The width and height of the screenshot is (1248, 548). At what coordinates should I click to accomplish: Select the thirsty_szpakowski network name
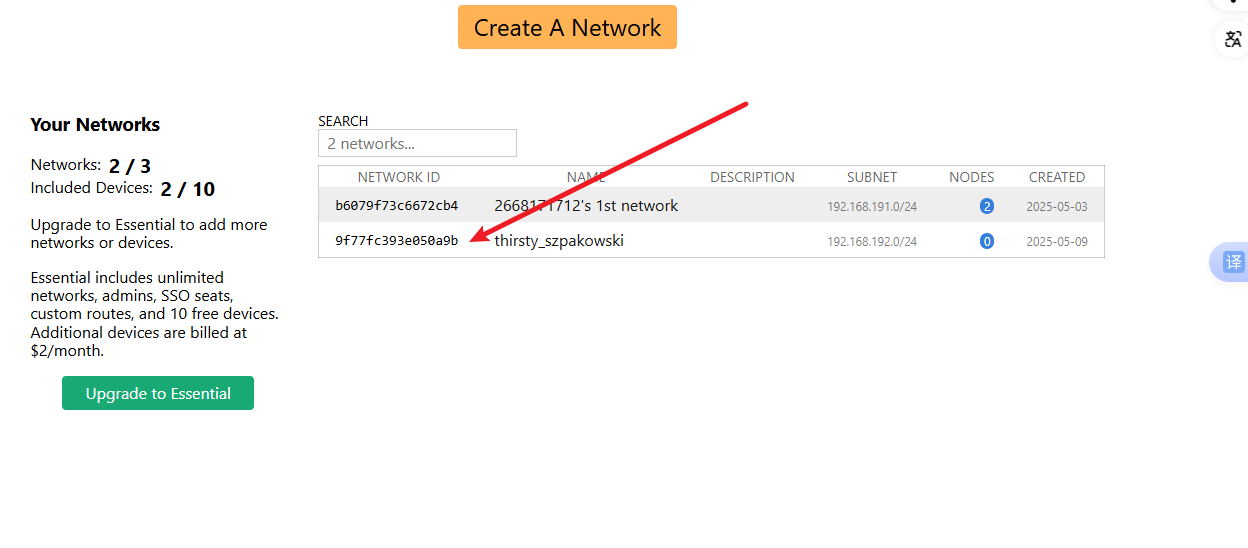coord(559,241)
